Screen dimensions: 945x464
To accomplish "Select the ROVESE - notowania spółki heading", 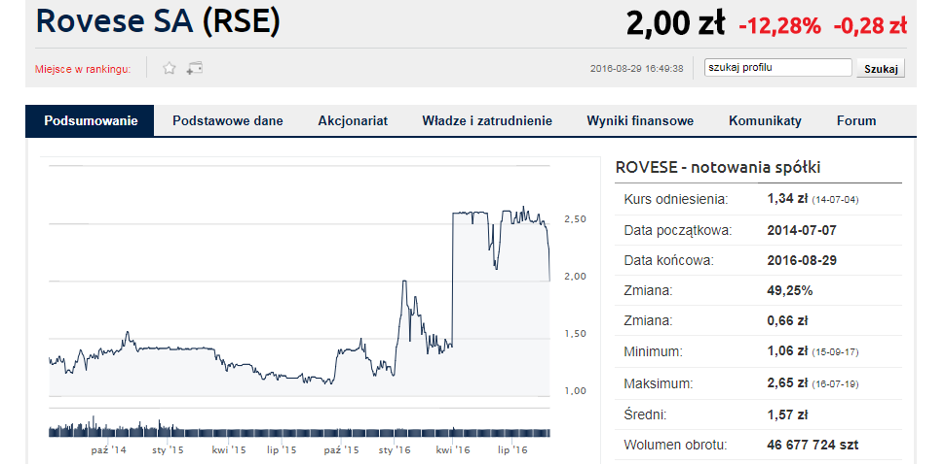I will point(718,168).
